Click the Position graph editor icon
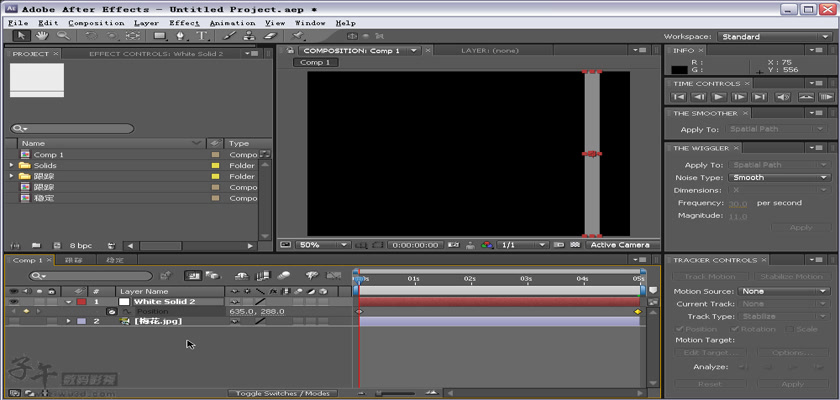This screenshot has width=840, height=400. point(127,311)
